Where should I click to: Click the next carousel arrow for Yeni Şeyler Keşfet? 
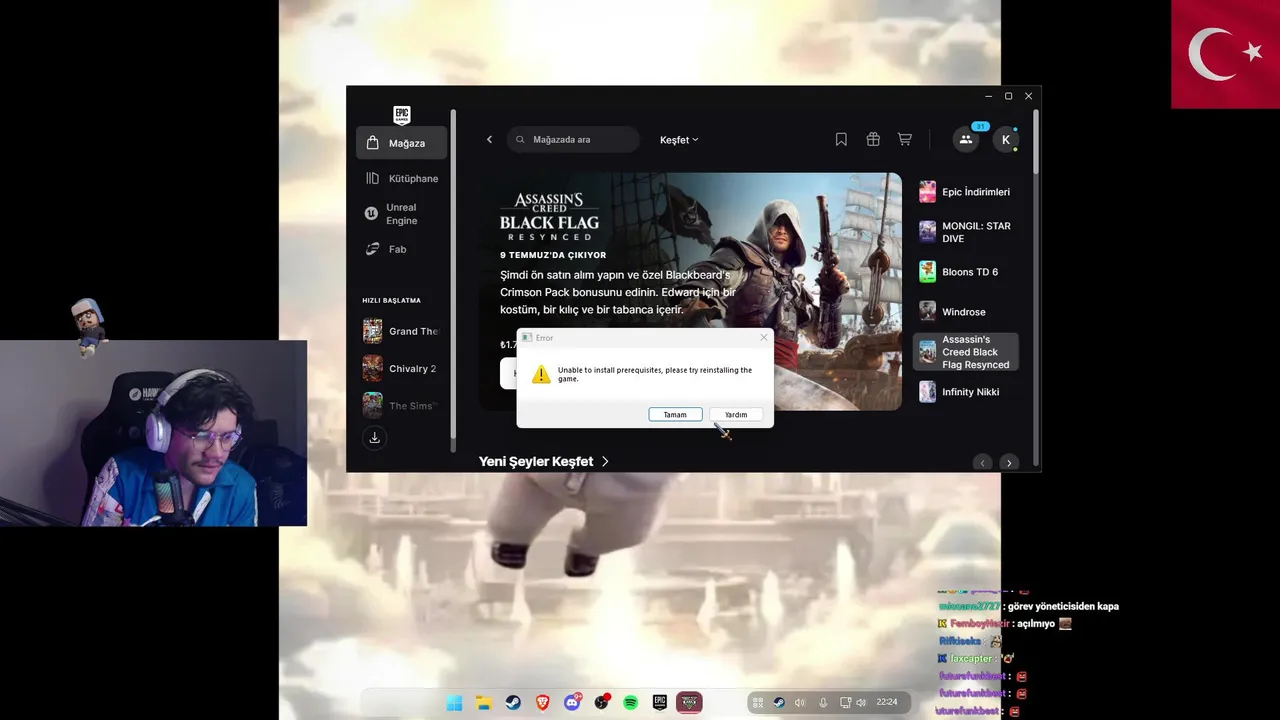point(1009,462)
